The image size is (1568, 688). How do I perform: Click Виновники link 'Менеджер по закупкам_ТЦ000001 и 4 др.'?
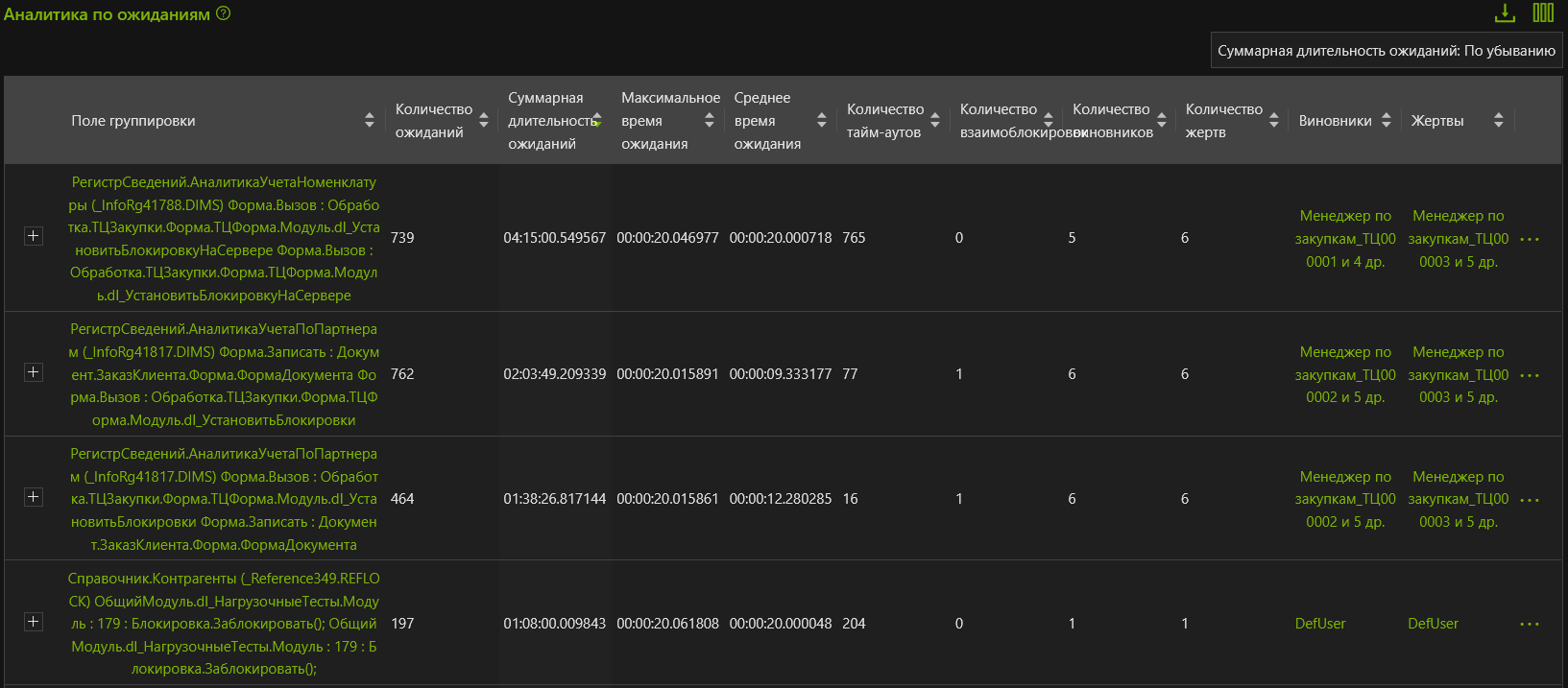click(x=1344, y=239)
